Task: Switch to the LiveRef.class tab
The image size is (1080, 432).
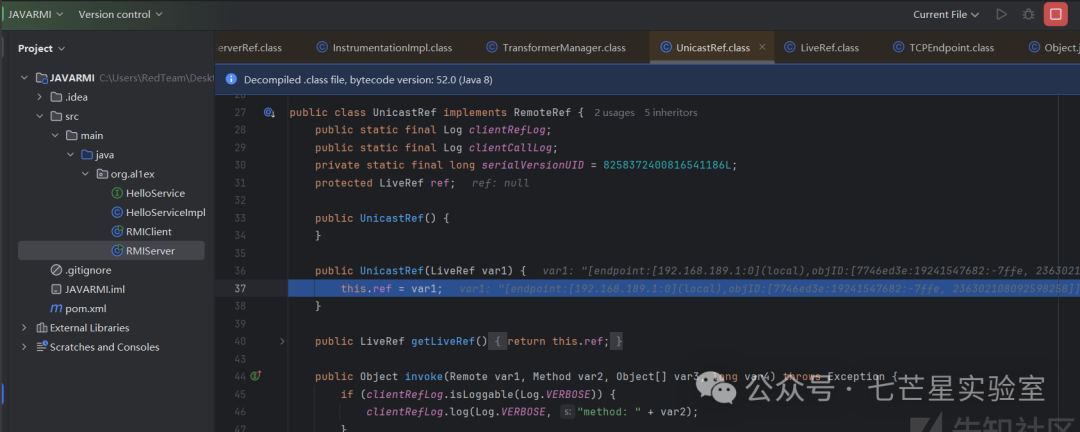Action: (x=822, y=48)
